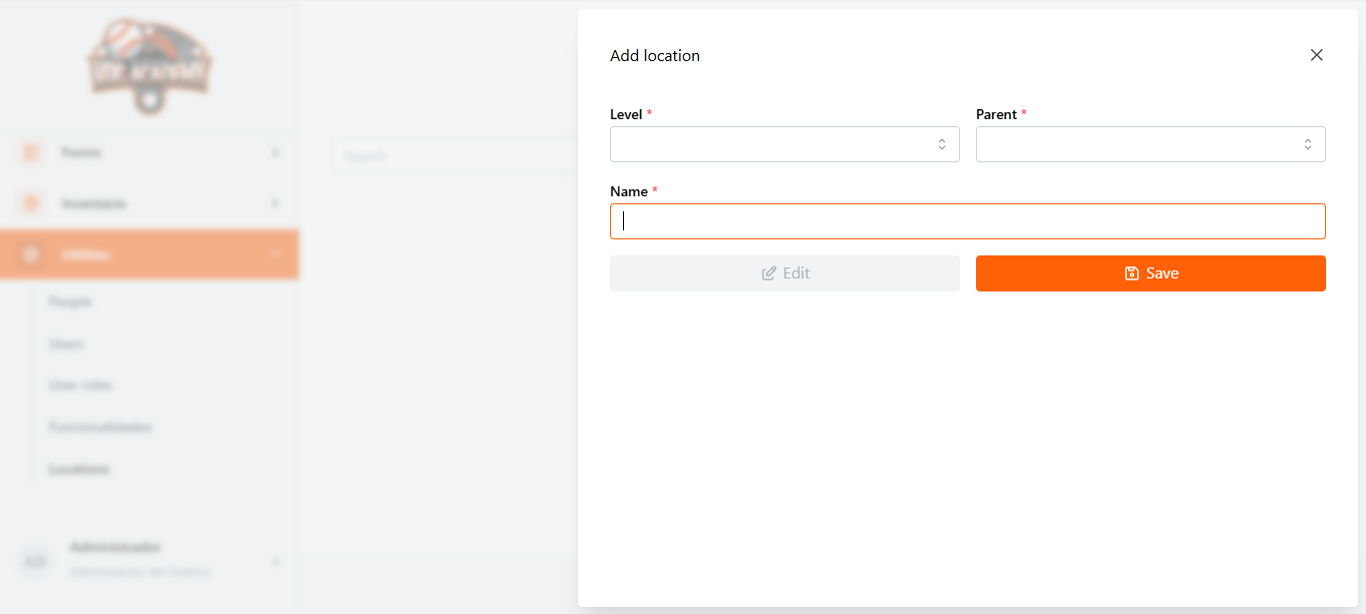This screenshot has height=614, width=1366.
Task: Collapse the Utilities sidebar section
Action: 149,254
